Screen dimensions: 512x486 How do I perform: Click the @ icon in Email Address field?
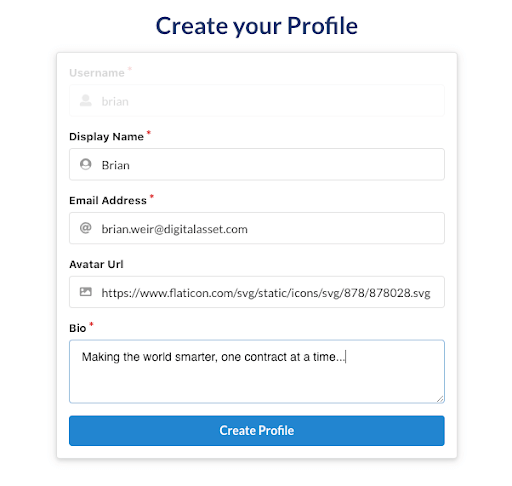pos(86,228)
